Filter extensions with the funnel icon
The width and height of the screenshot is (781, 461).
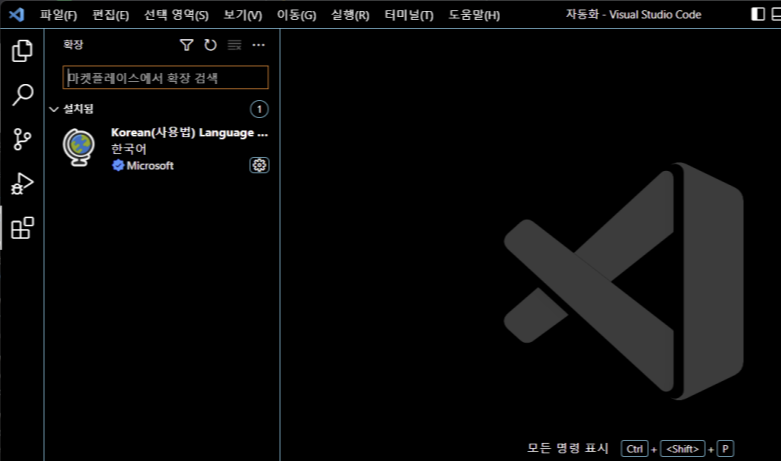pyautogui.click(x=186, y=45)
